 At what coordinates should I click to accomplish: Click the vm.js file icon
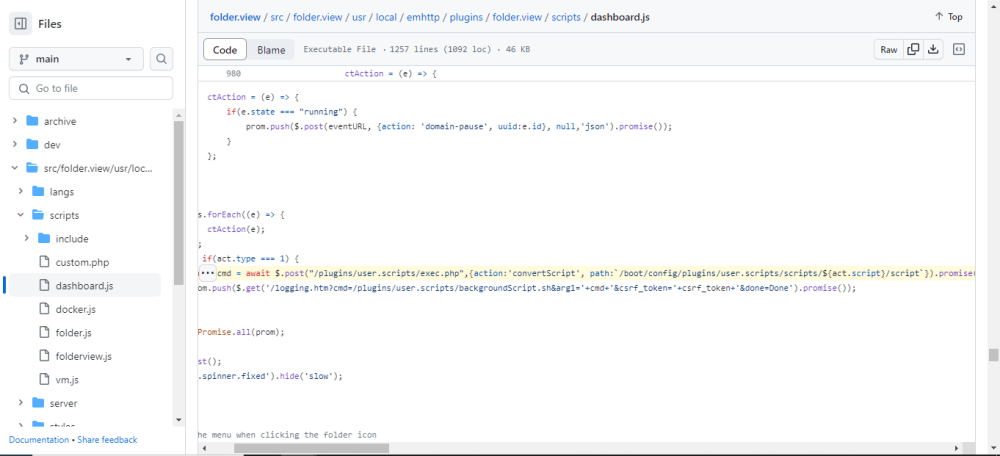(x=44, y=379)
